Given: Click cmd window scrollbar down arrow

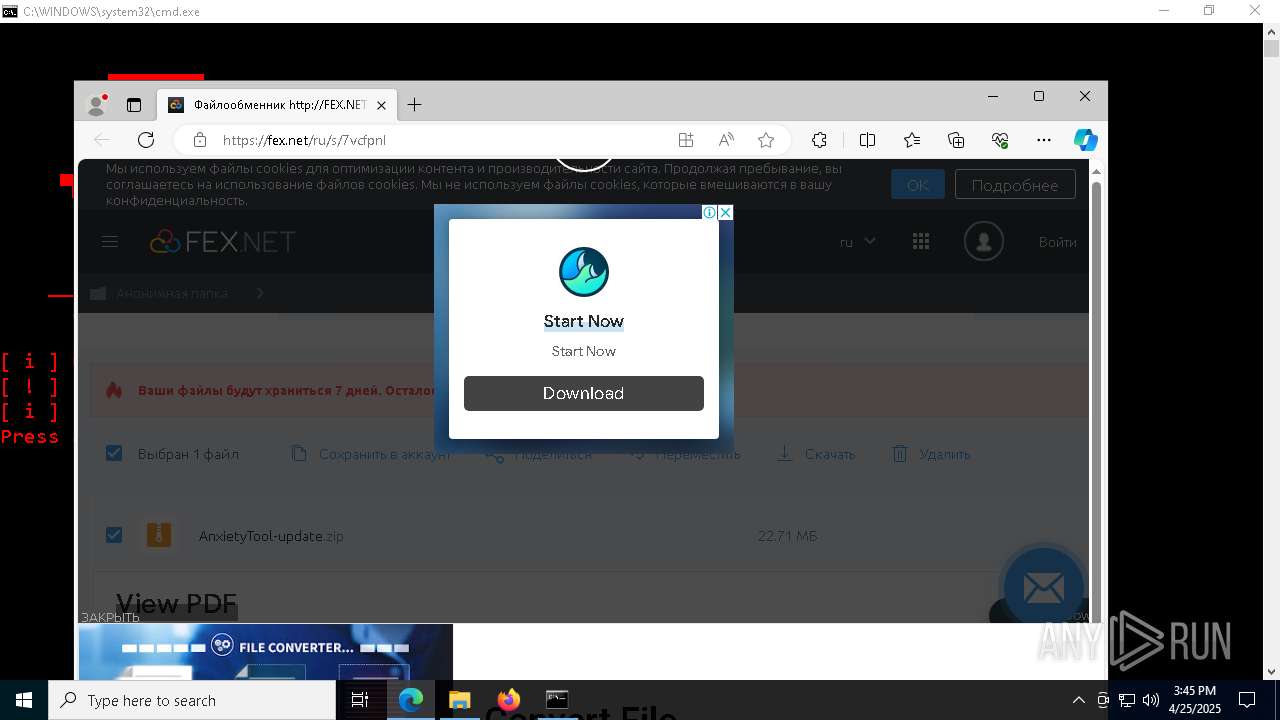Looking at the screenshot, I should [x=1271, y=672].
